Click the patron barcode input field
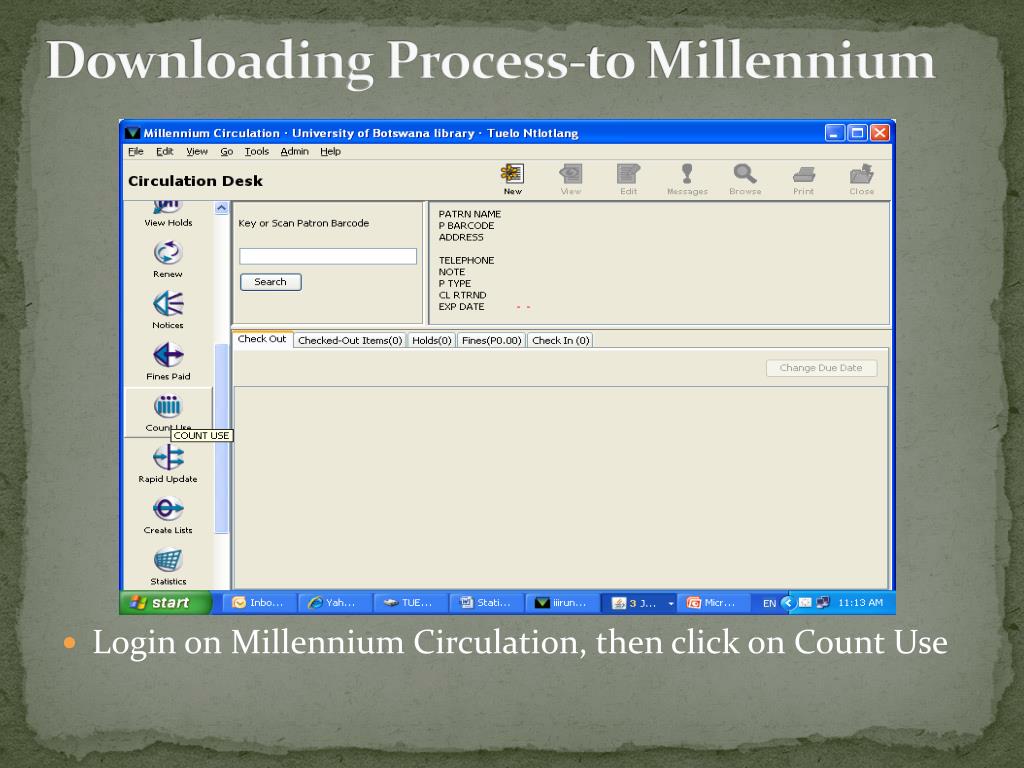The width and height of the screenshot is (1024, 768). (328, 256)
